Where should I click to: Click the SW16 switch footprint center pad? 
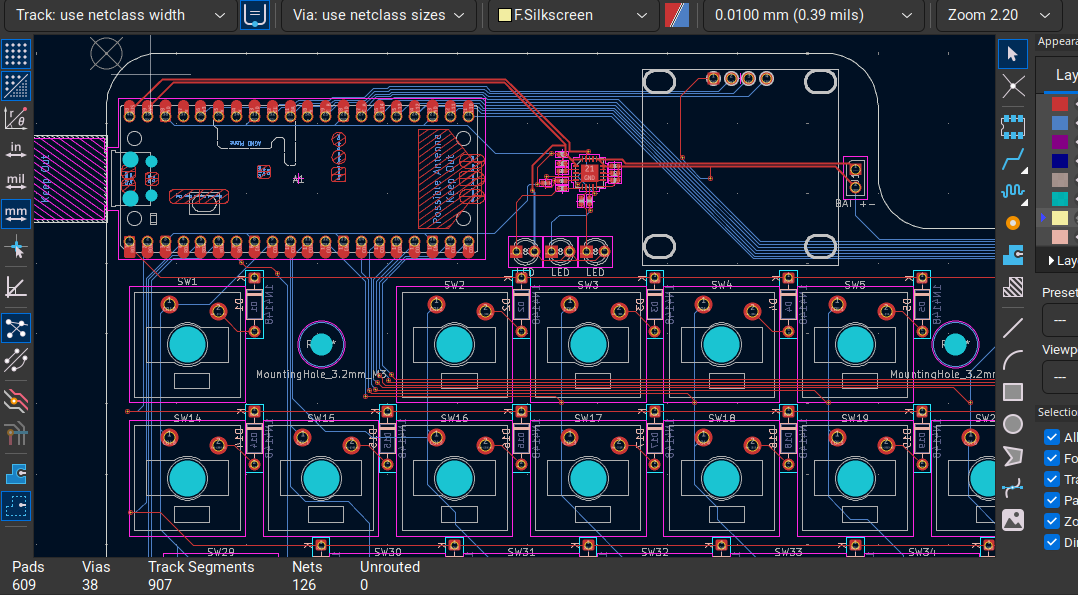(x=453, y=479)
